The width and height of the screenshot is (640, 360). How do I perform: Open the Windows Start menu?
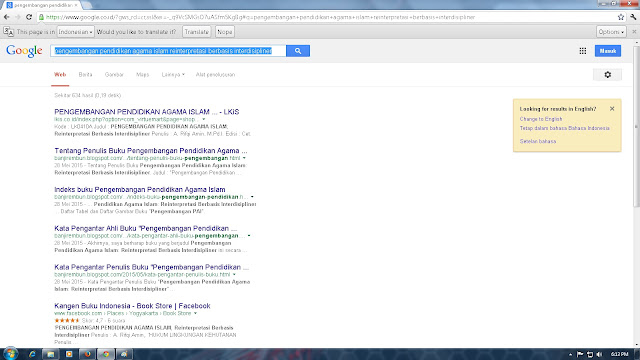click(x=11, y=354)
